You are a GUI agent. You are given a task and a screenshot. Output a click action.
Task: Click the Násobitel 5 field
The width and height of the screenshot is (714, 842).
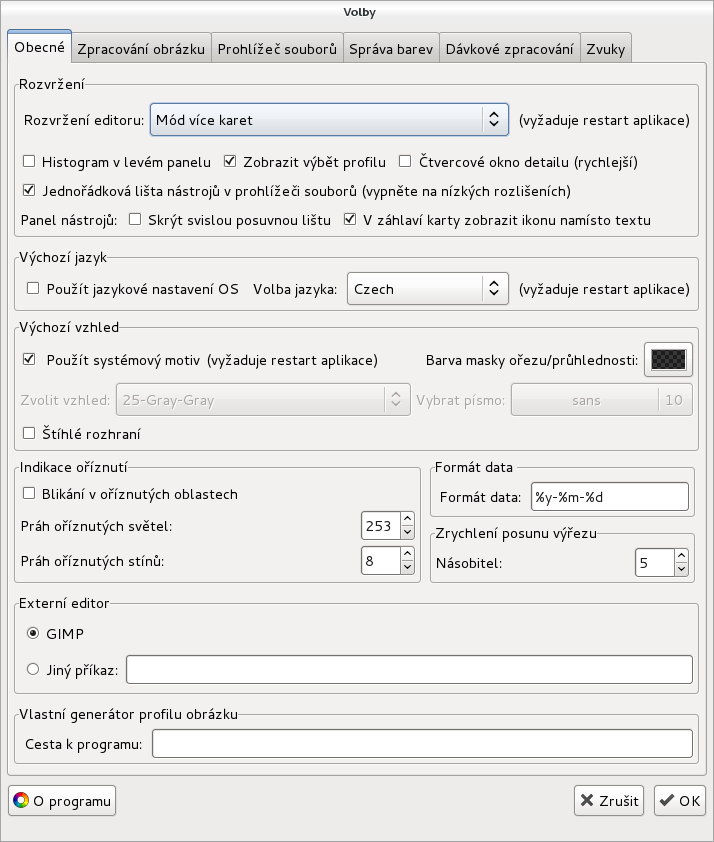654,563
